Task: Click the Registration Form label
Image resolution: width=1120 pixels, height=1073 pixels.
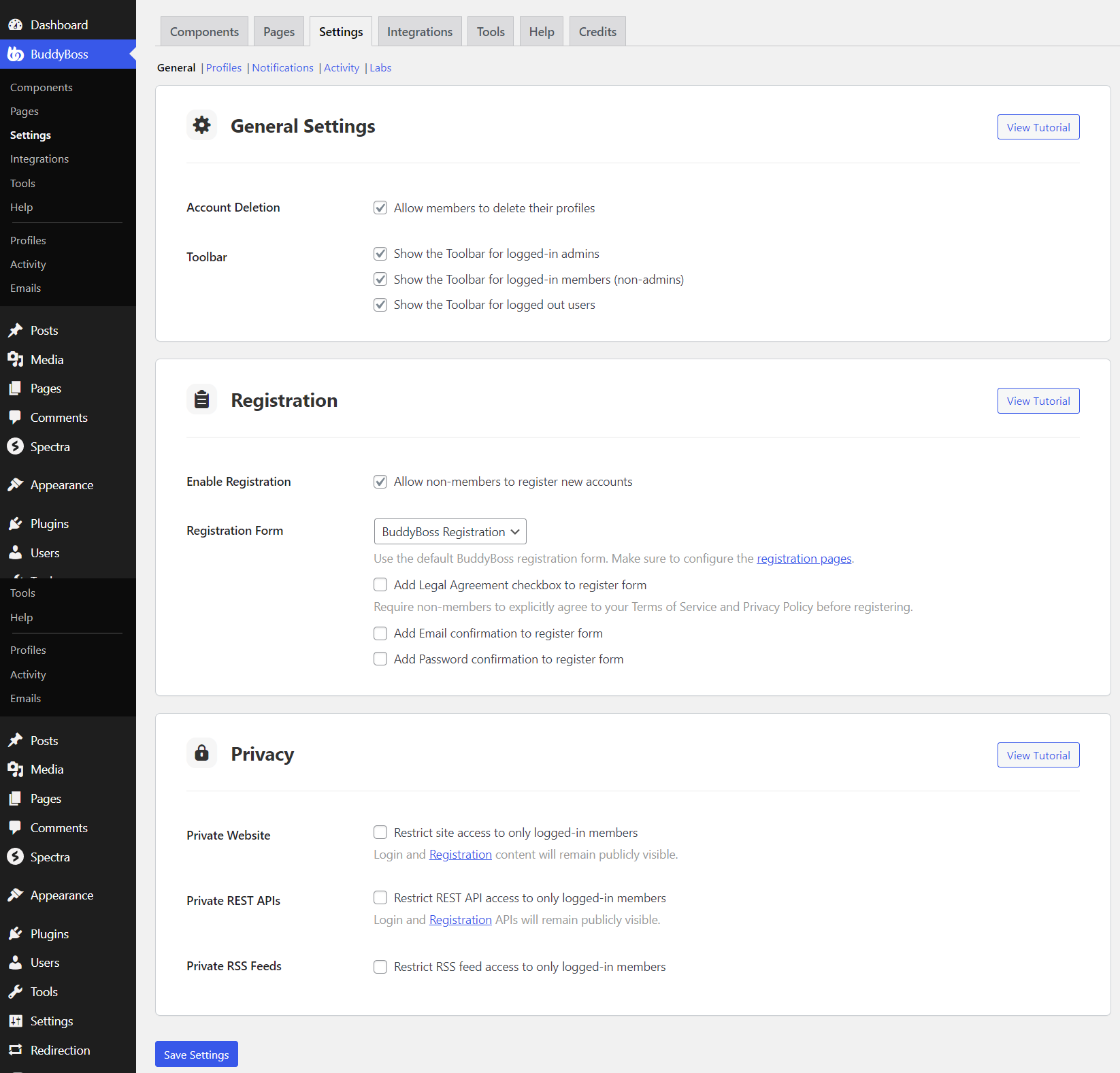Action: pyautogui.click(x=235, y=531)
